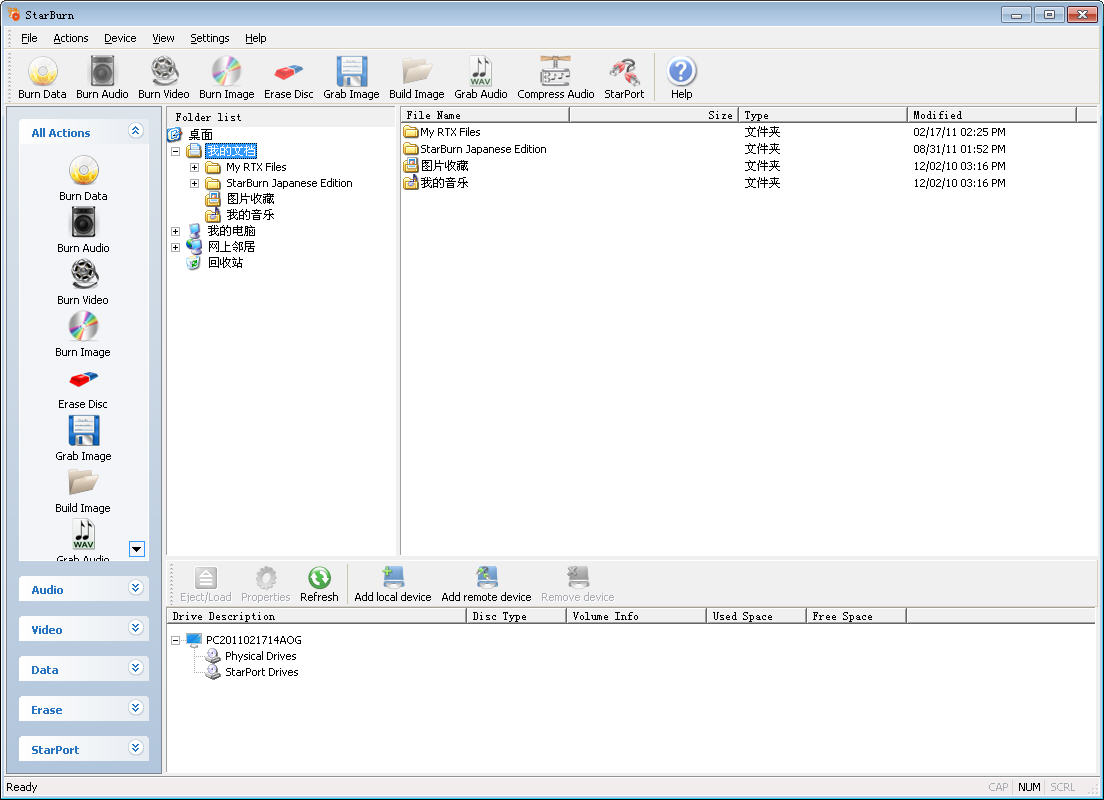The width and height of the screenshot is (1104, 800).
Task: Expand the StarPort sidebar section
Action: tap(136, 749)
